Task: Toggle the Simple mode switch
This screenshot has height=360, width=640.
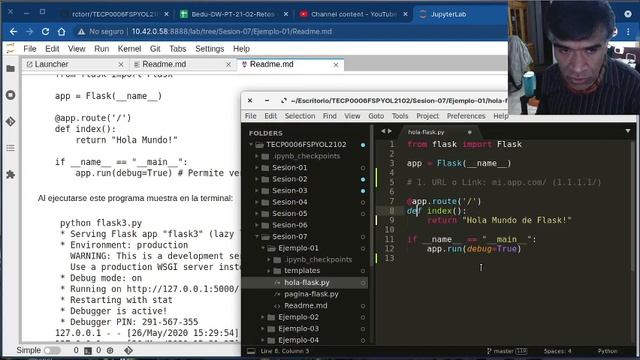Action: [52, 350]
